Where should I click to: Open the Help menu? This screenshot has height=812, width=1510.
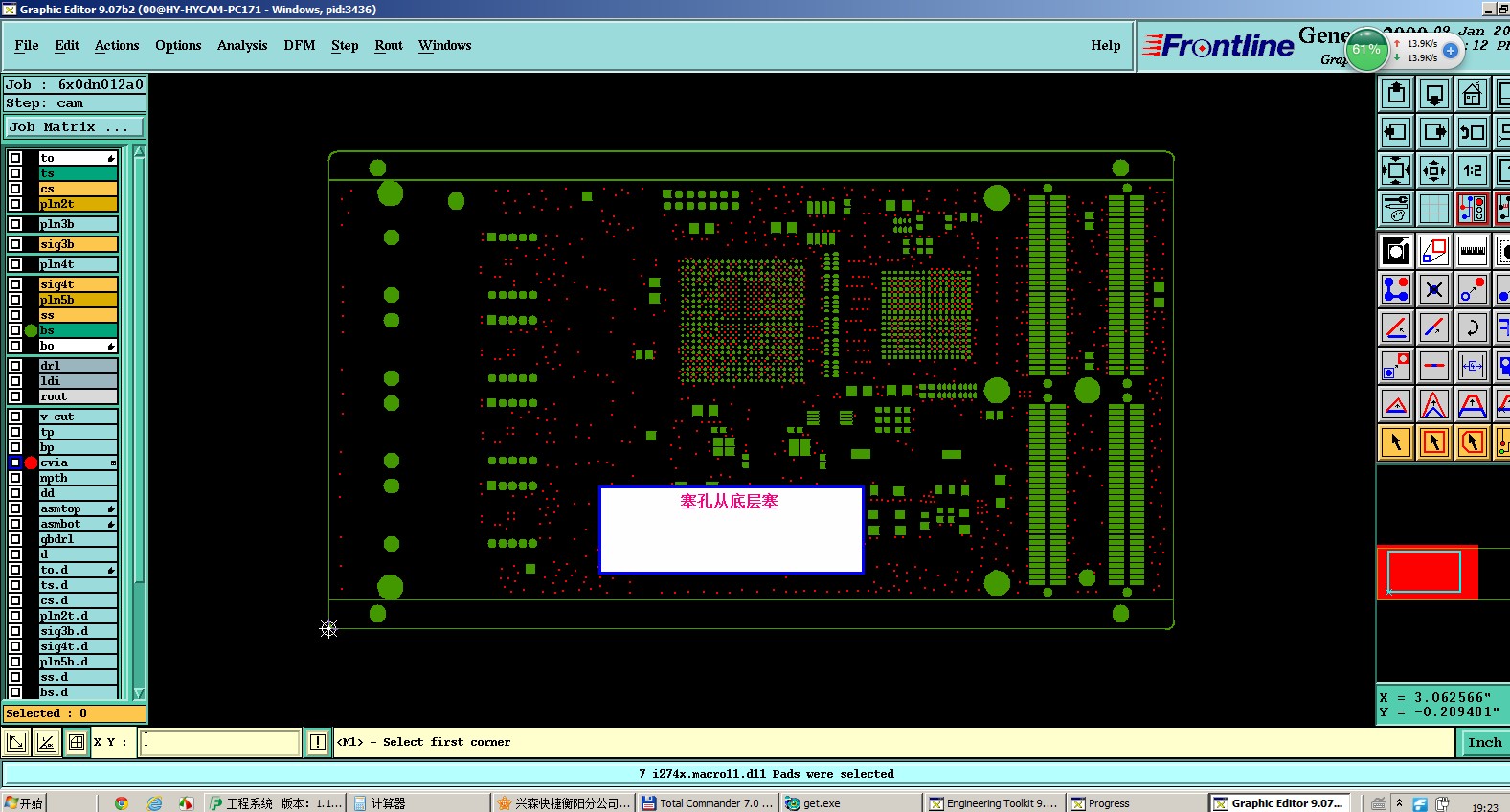(1106, 45)
